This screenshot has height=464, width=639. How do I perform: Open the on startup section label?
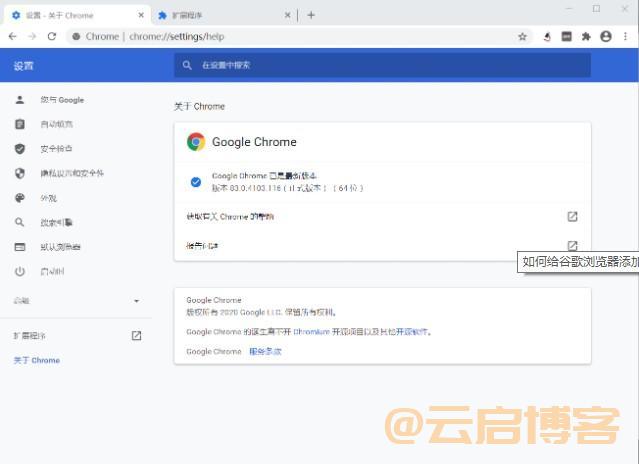[52, 271]
